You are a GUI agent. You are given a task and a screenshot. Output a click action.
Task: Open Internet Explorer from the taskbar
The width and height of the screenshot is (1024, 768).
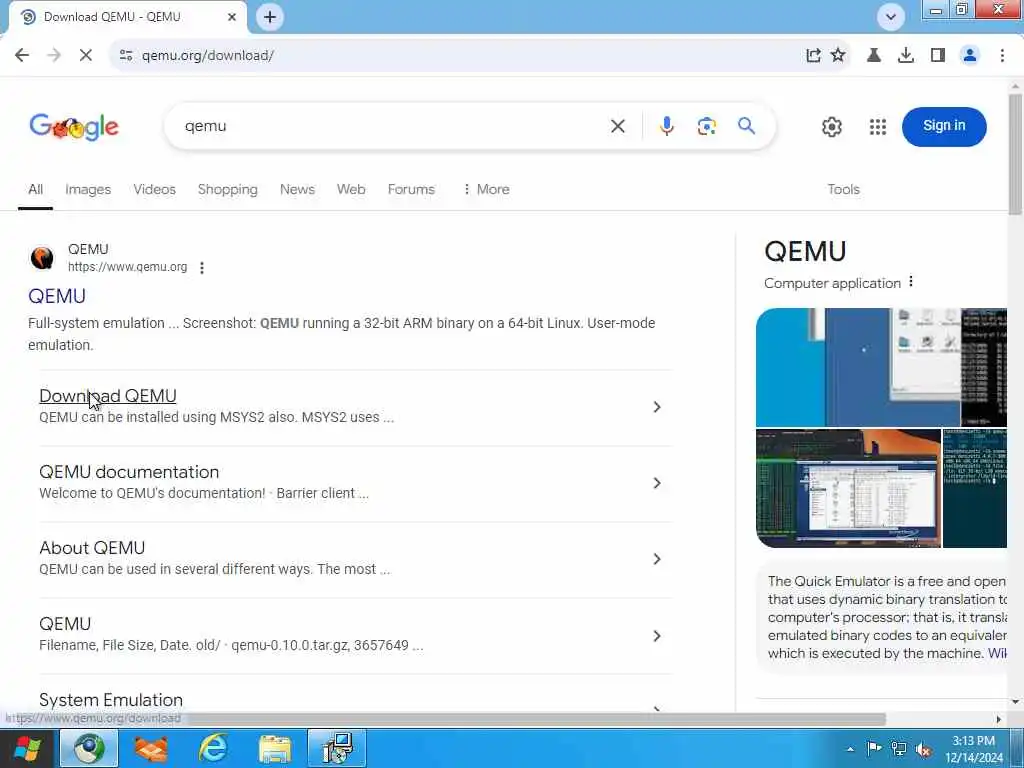(x=214, y=748)
